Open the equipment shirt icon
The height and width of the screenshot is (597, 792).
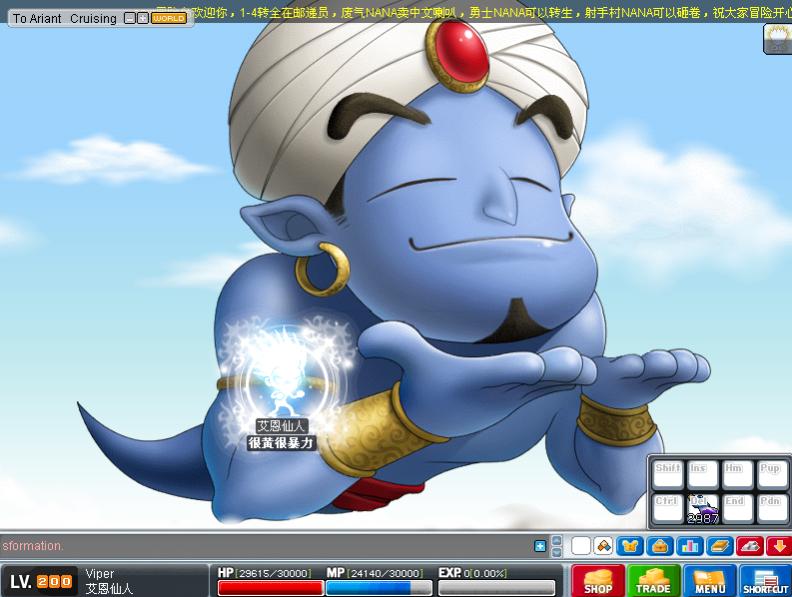pos(629,546)
